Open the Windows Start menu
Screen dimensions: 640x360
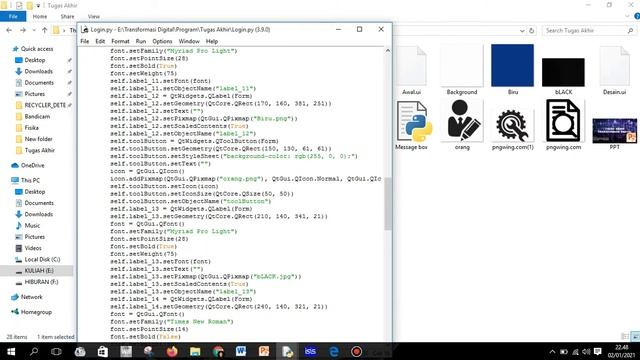11,351
